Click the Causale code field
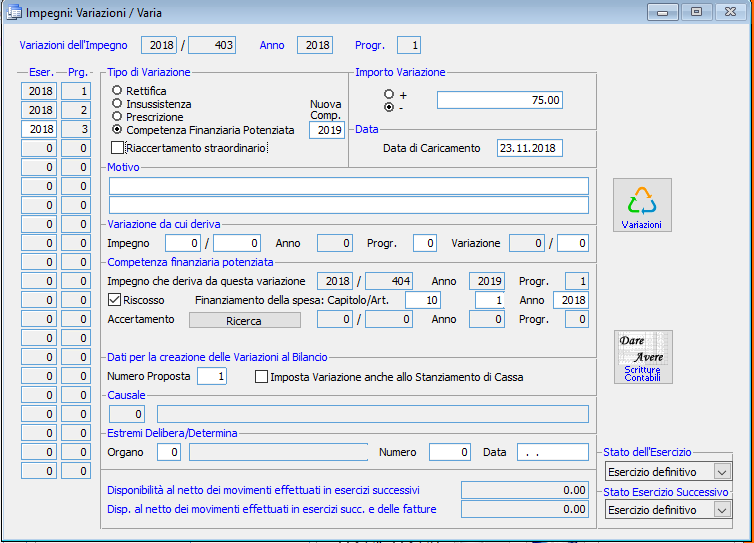 click(x=126, y=414)
